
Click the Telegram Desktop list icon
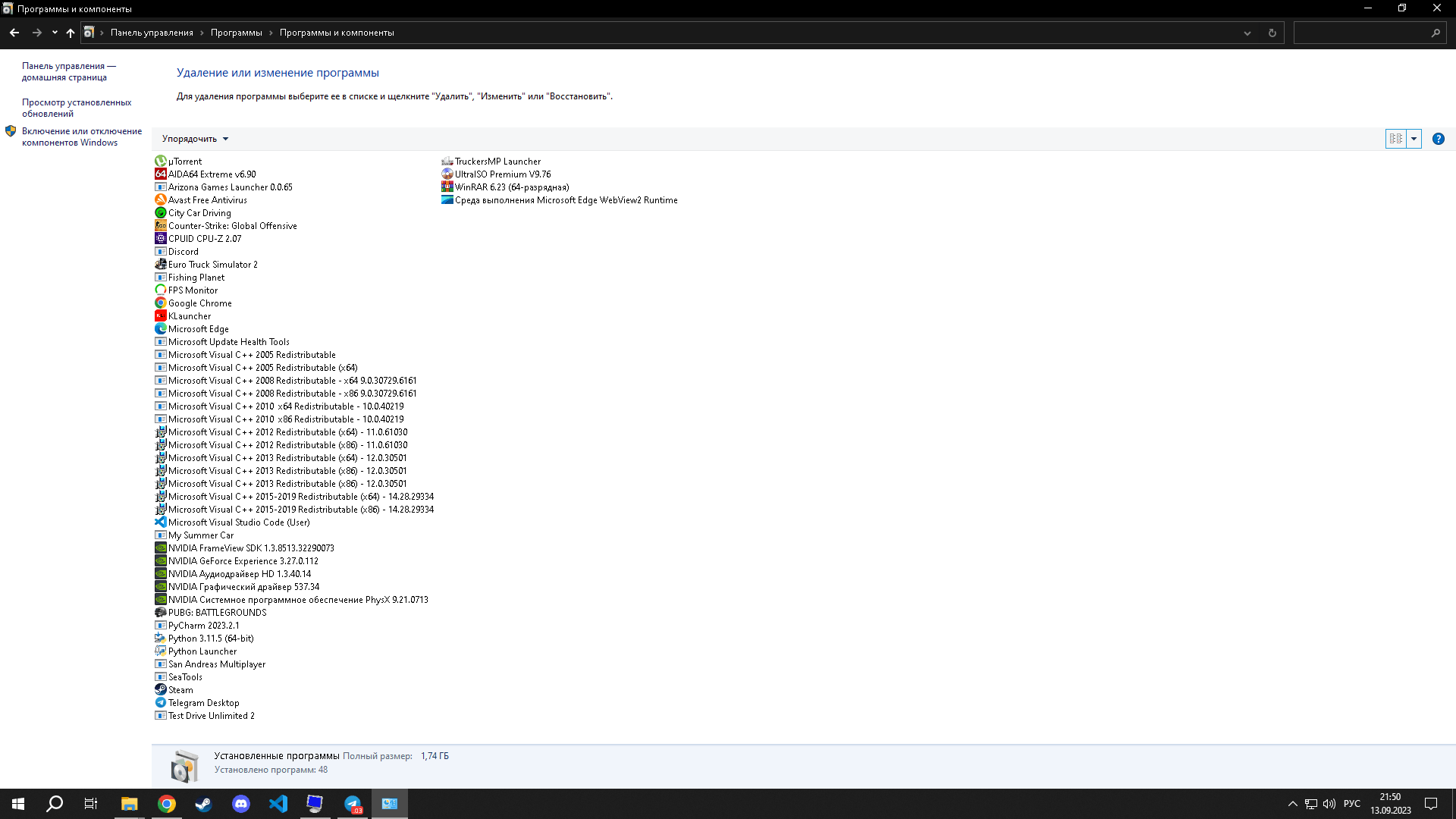click(161, 703)
